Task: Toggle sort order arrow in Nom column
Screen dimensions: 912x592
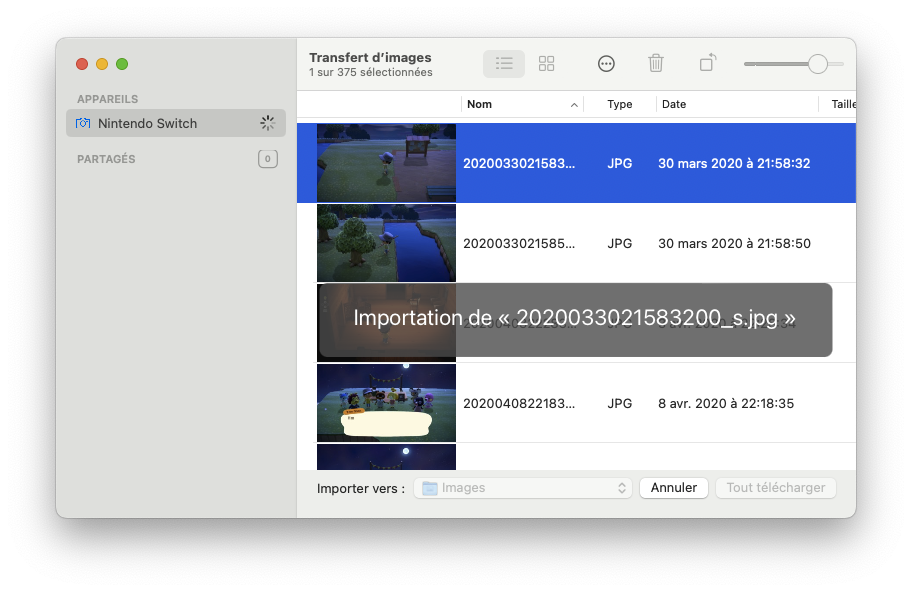Action: click(574, 105)
